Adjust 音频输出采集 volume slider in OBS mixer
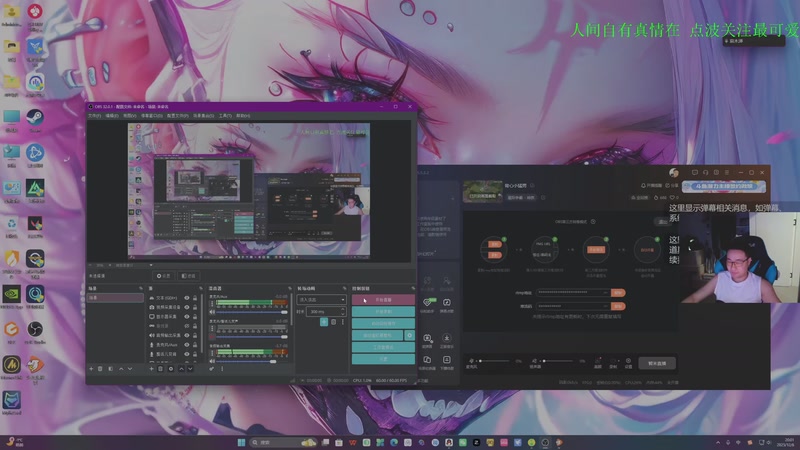 [252, 362]
